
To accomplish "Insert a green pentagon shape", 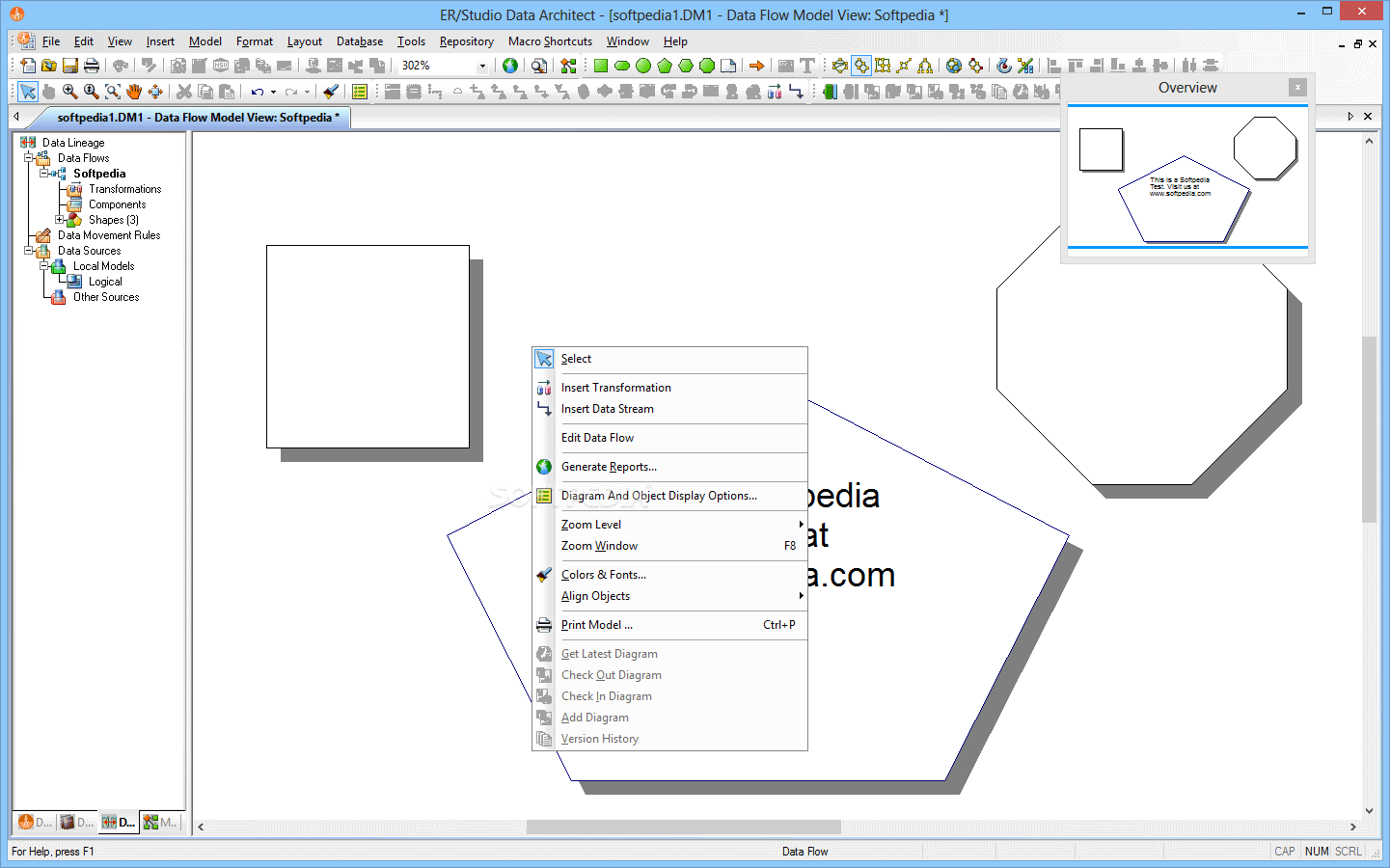I will point(665,66).
